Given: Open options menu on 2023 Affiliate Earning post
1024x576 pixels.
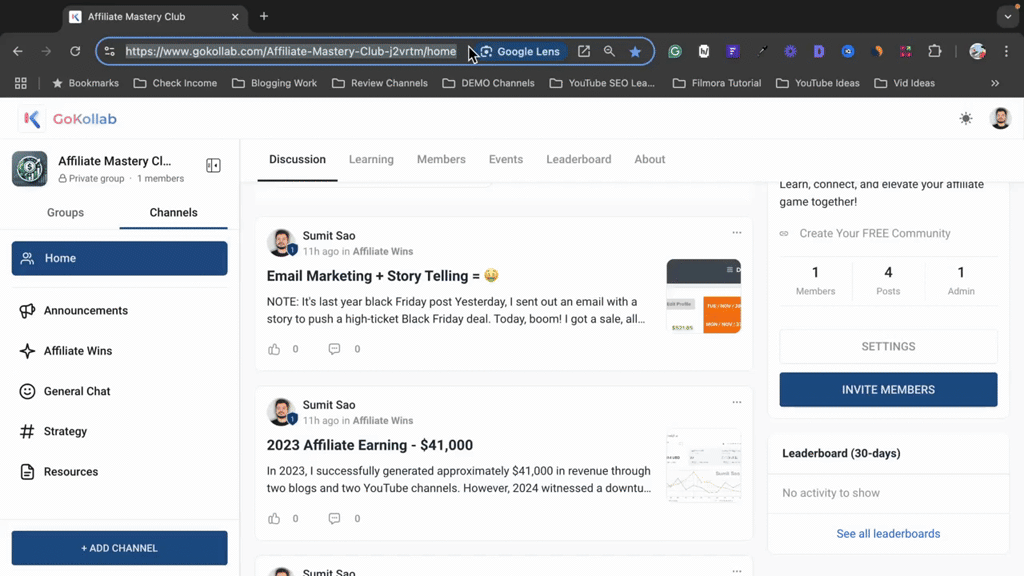Looking at the screenshot, I should click(x=737, y=402).
